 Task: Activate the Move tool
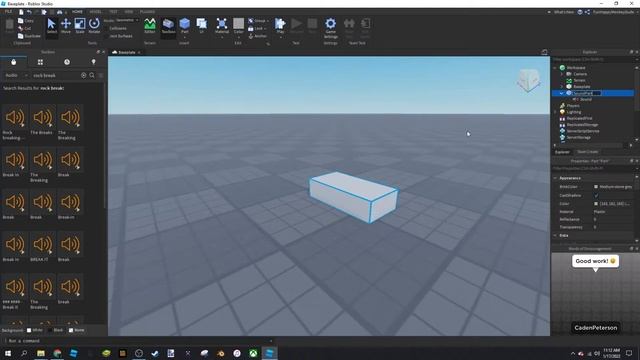tap(66, 27)
